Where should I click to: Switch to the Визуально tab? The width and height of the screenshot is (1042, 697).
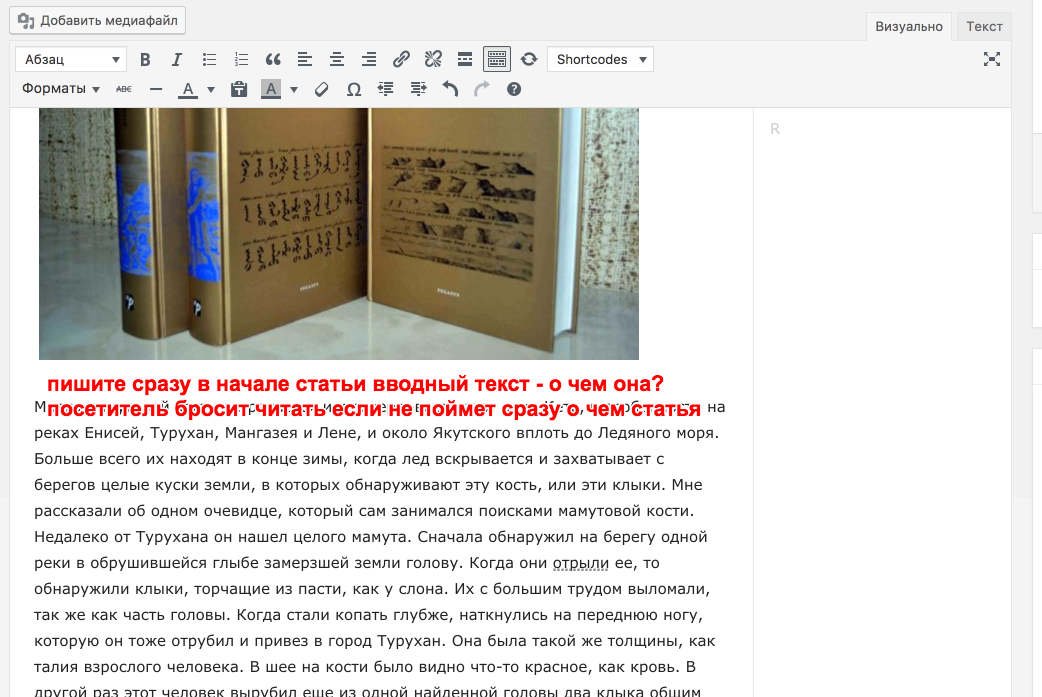click(908, 27)
